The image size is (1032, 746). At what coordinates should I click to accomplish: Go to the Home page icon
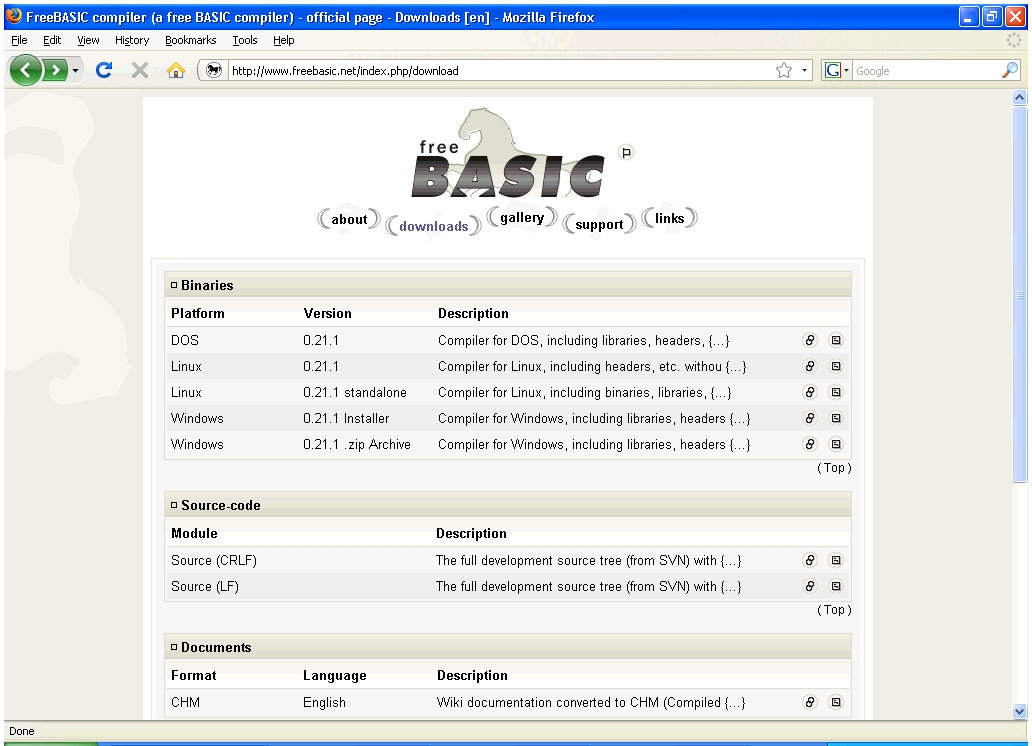point(176,70)
